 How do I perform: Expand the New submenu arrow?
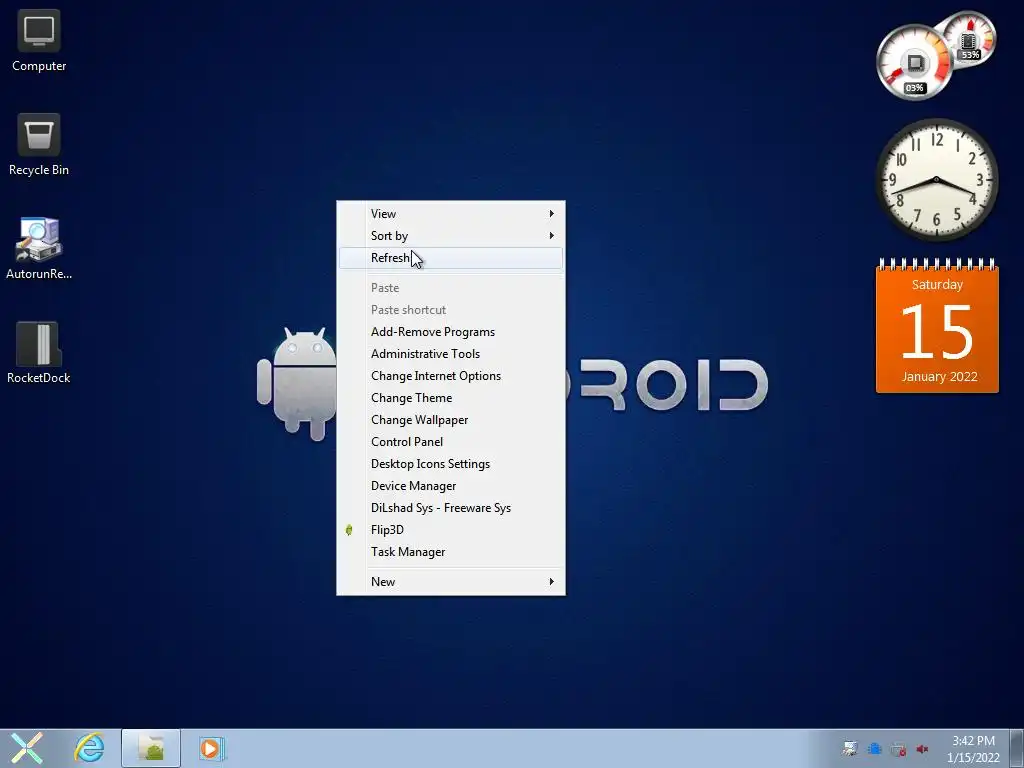pos(552,581)
